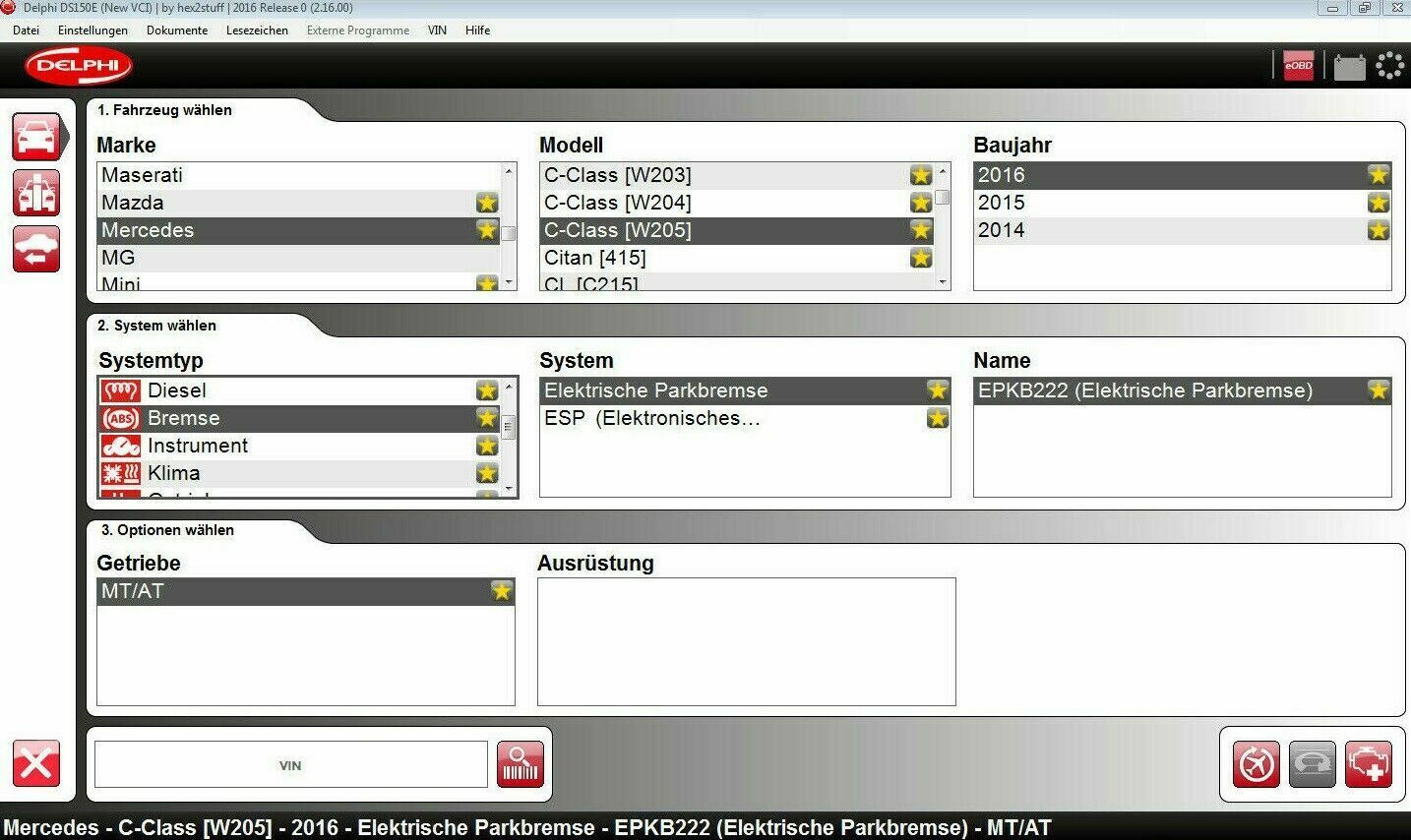Click the greyed intelligent system scan button
1411x840 pixels.
1313,764
